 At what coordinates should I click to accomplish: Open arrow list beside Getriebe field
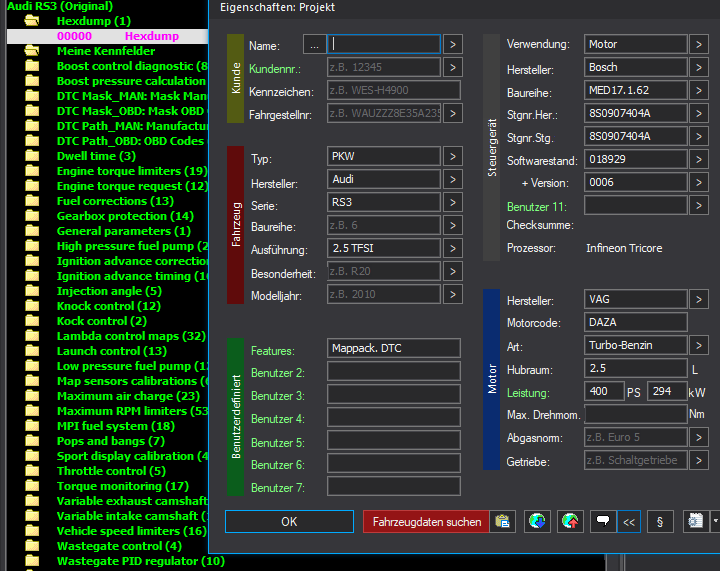[698, 460]
